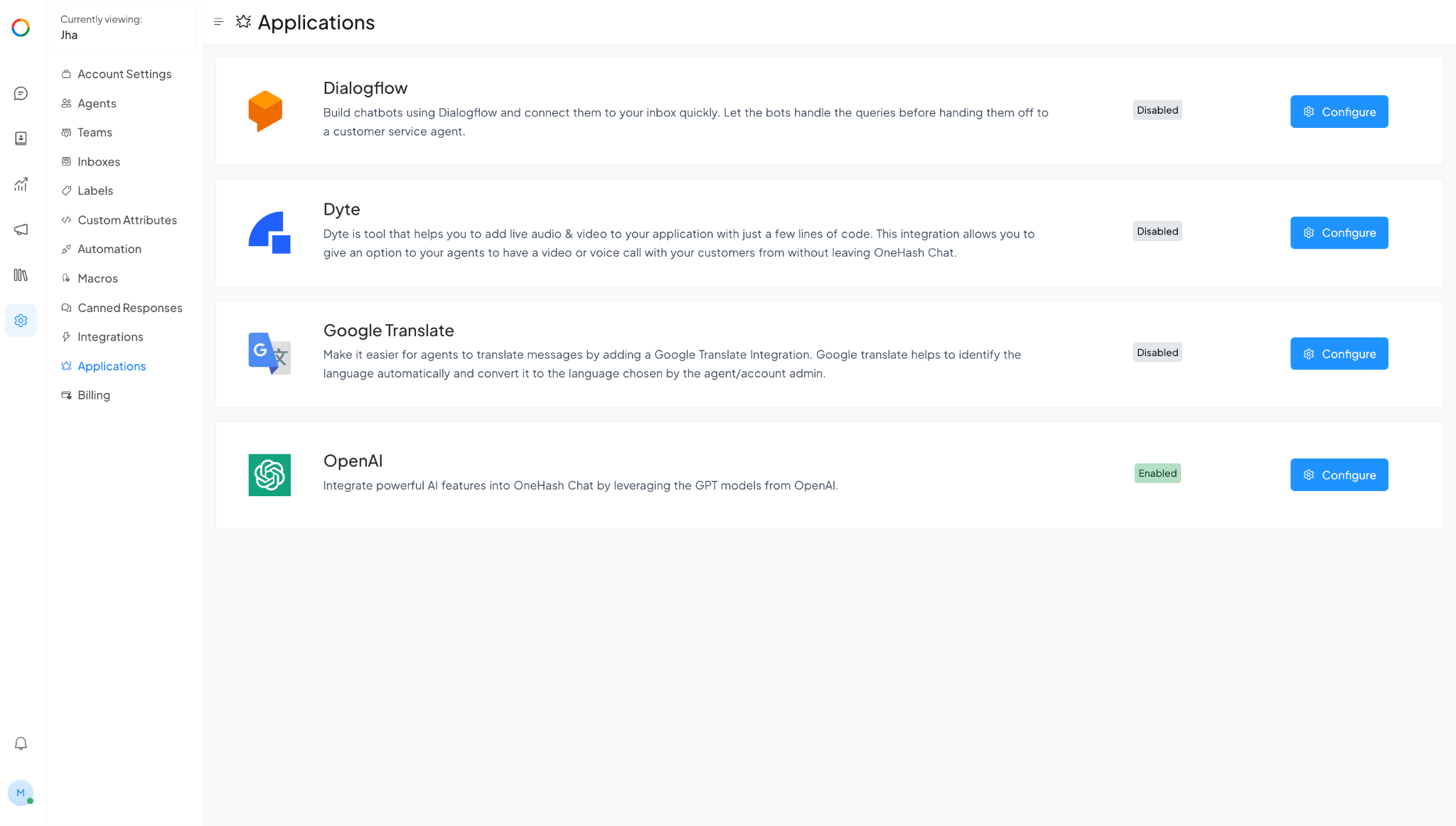The width and height of the screenshot is (1456, 826).
Task: Click the Settings gear icon in rail
Action: [x=21, y=321]
